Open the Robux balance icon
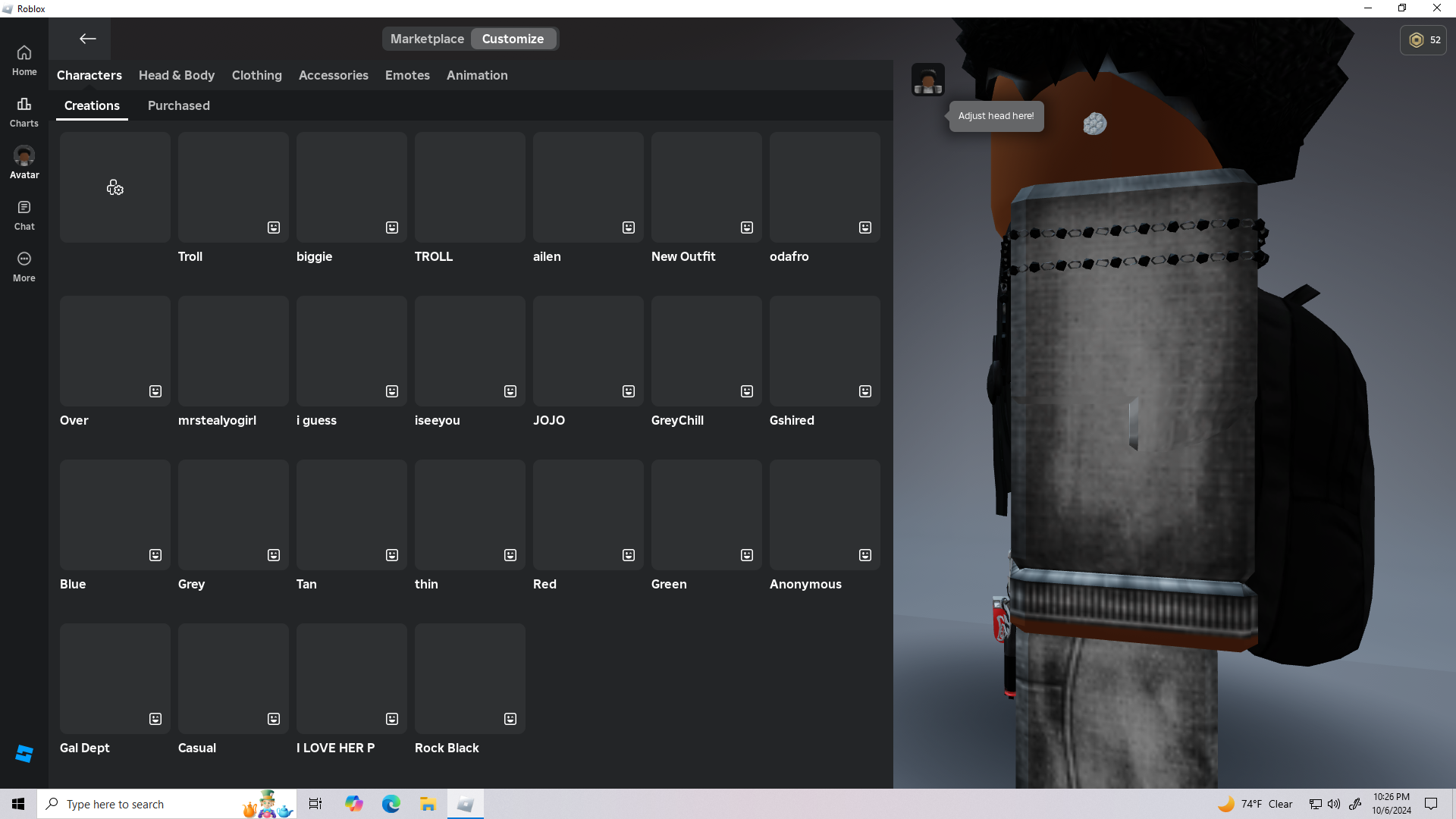1456x819 pixels. (x=1416, y=40)
